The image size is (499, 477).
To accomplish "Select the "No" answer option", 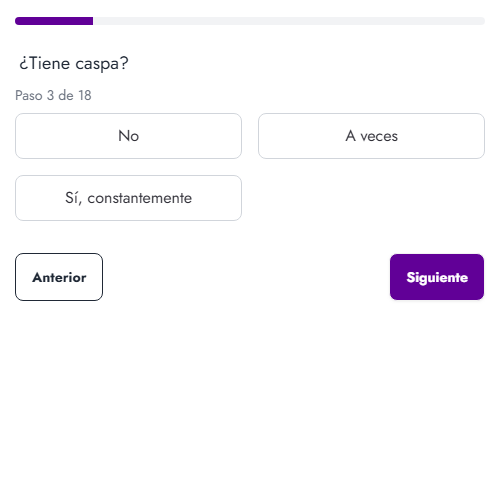I will click(x=128, y=136).
